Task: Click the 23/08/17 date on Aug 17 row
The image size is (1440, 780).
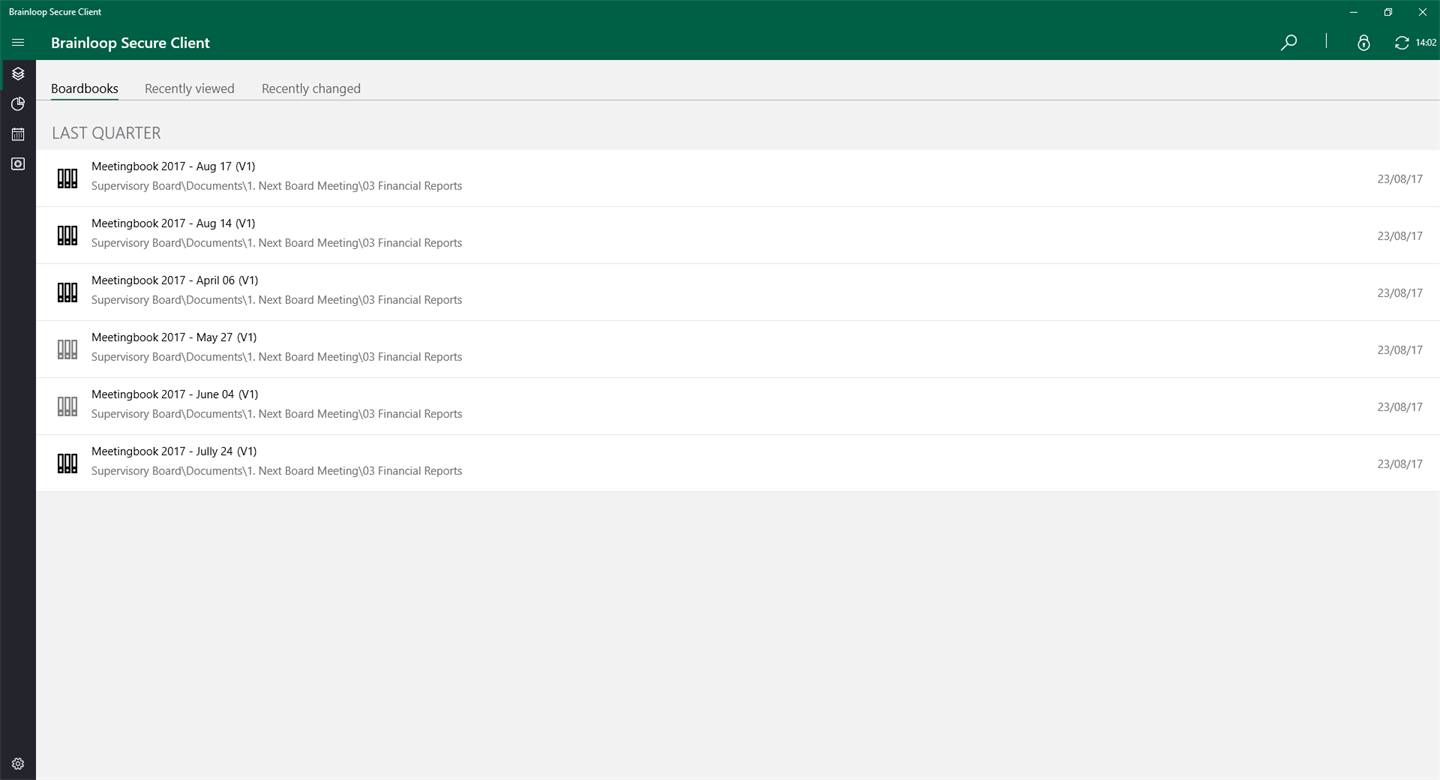Action: point(1400,179)
